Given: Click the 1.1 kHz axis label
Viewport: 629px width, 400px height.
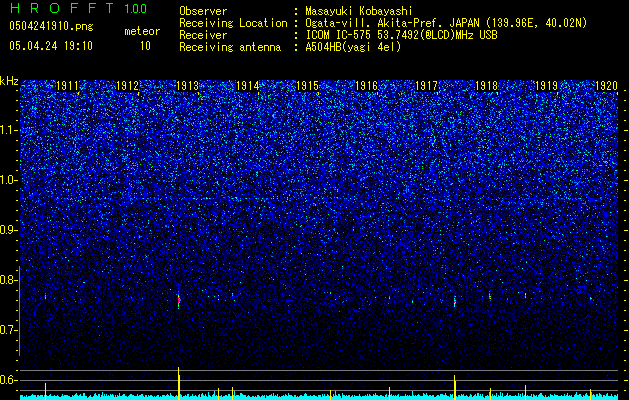Looking at the screenshot, I should [8, 130].
